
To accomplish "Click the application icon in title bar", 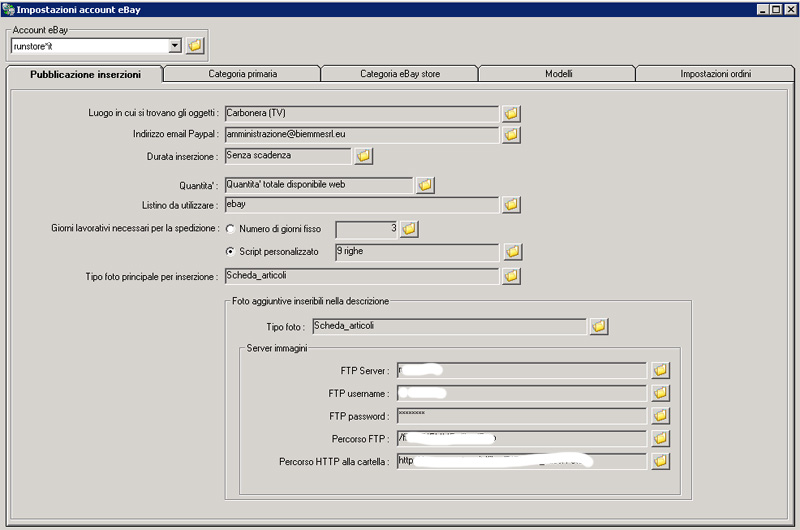I will point(8,9).
